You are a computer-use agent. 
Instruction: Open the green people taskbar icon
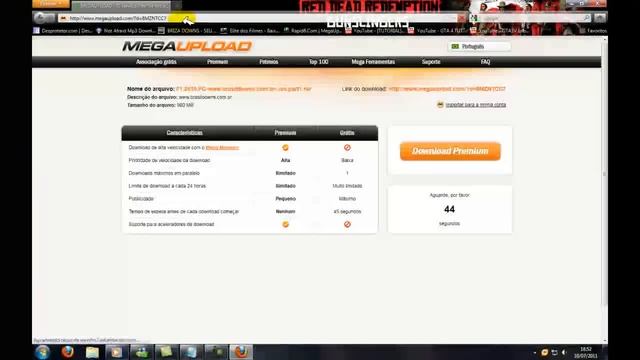tap(142, 352)
